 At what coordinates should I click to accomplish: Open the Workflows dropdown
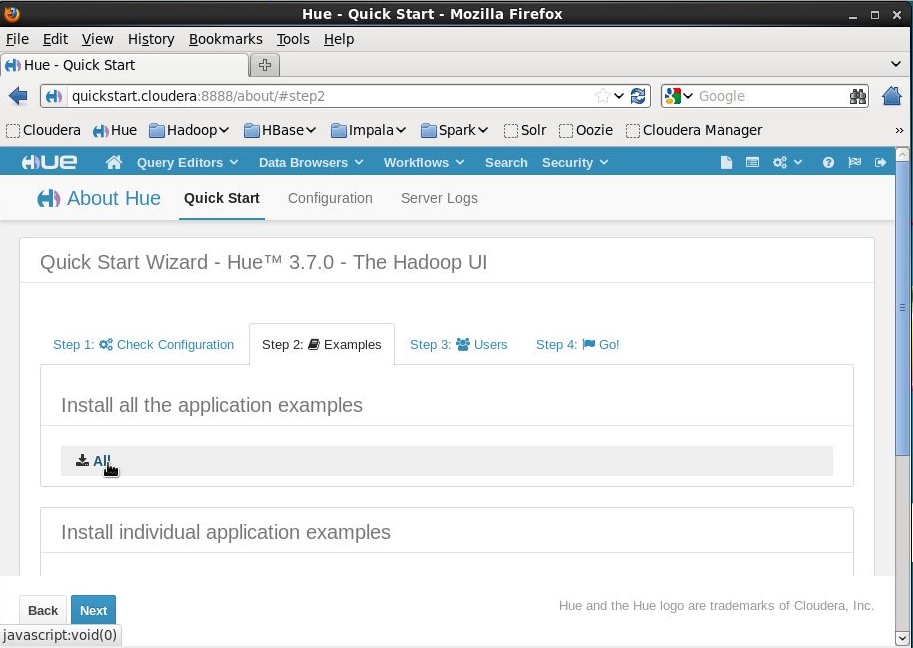[x=424, y=162]
